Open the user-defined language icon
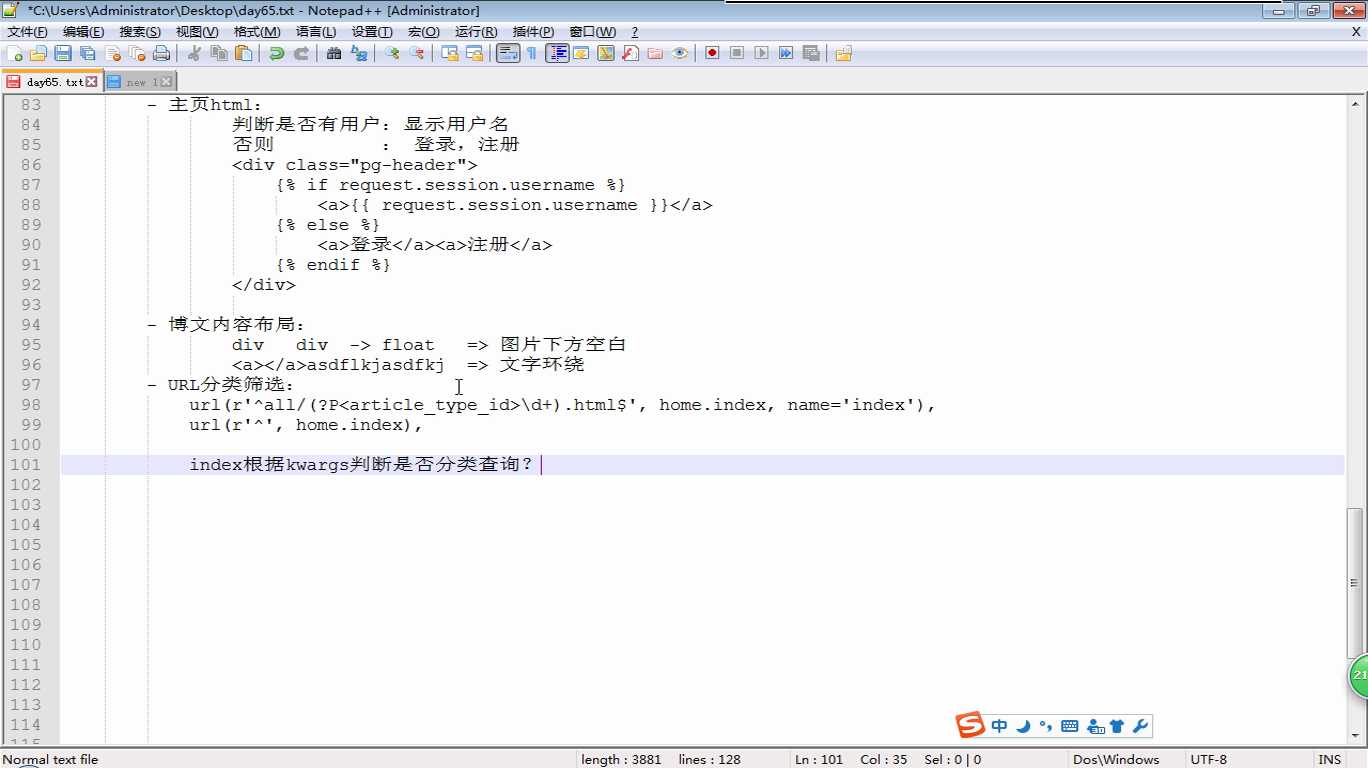The width and height of the screenshot is (1368, 768). [581, 53]
